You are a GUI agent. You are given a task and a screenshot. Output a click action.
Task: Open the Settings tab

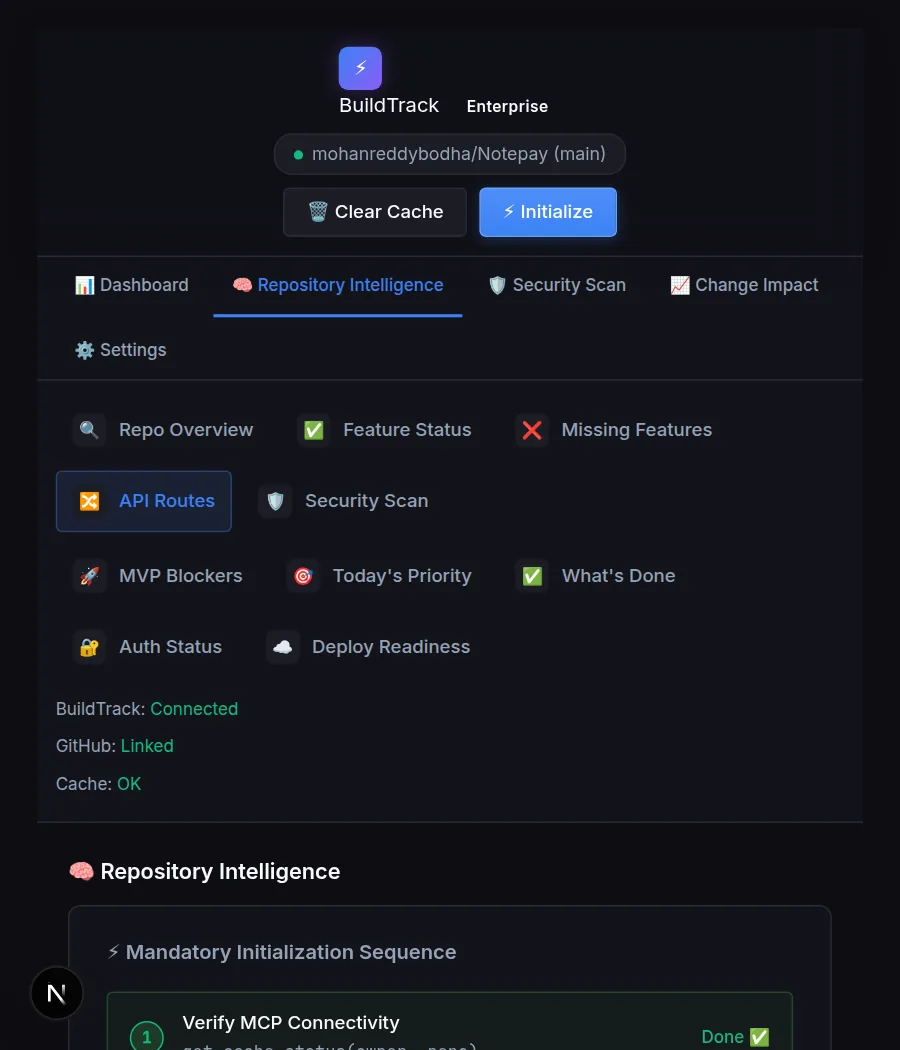[121, 350]
